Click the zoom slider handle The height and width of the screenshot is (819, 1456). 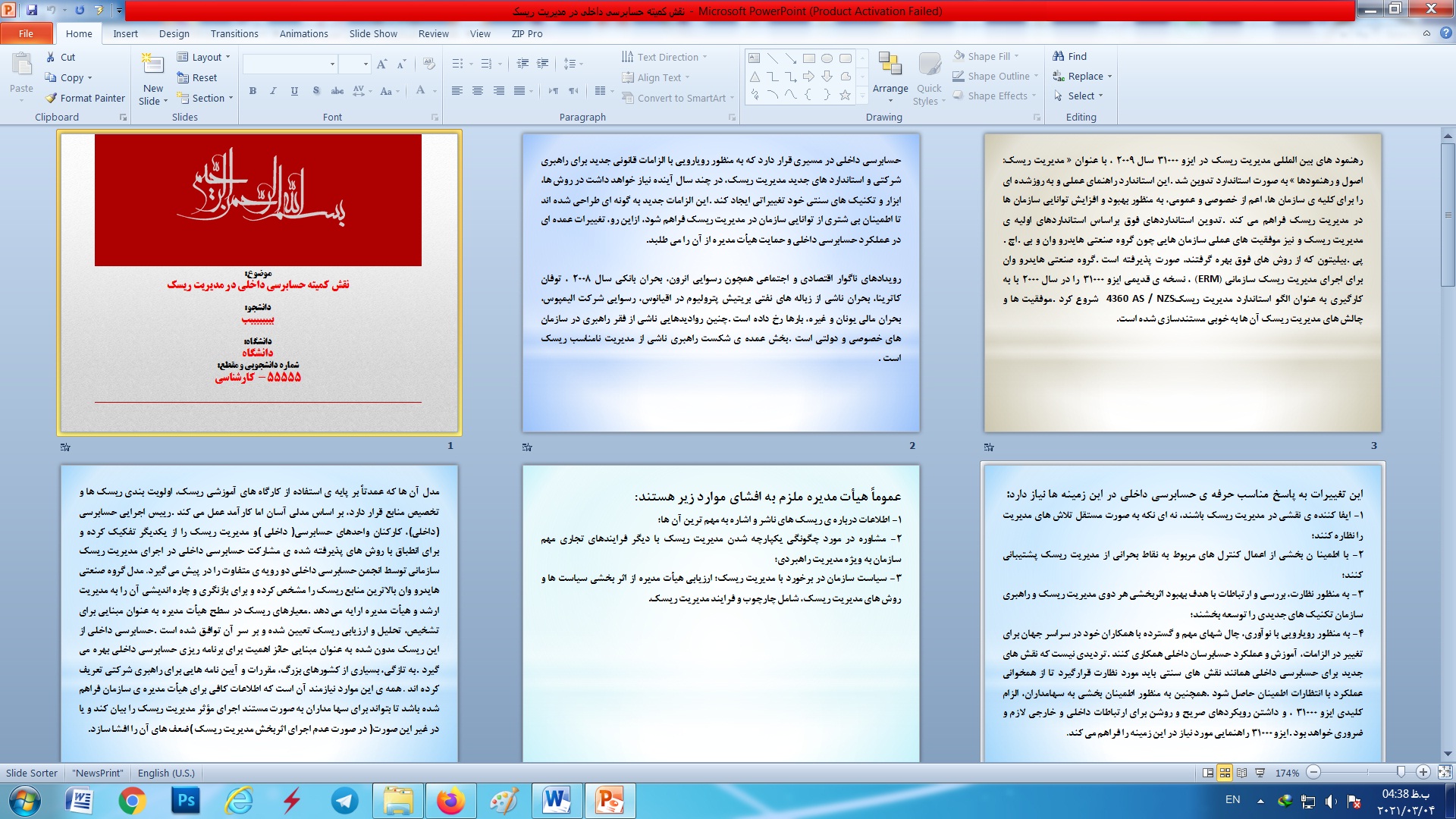1401,772
